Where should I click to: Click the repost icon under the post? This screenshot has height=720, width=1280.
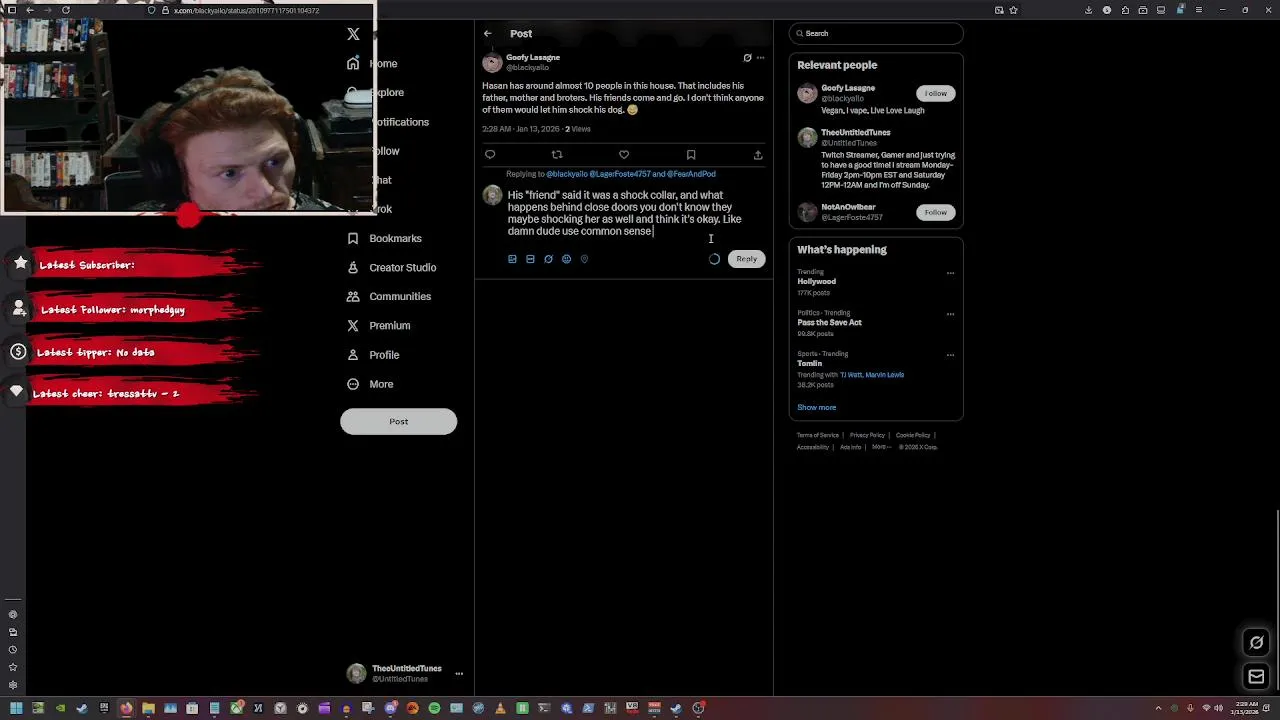(557, 155)
